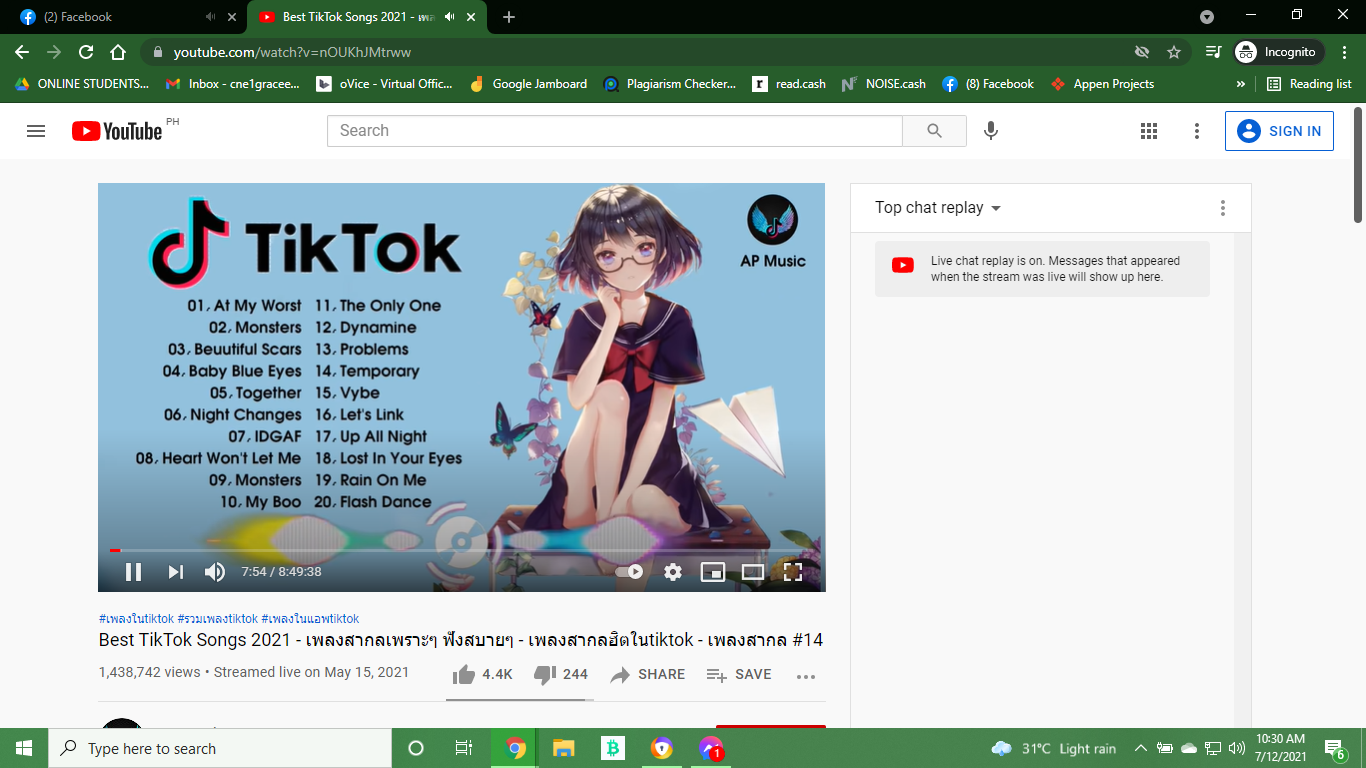Open the Incognito profile chip
The height and width of the screenshot is (768, 1366).
1280,52
